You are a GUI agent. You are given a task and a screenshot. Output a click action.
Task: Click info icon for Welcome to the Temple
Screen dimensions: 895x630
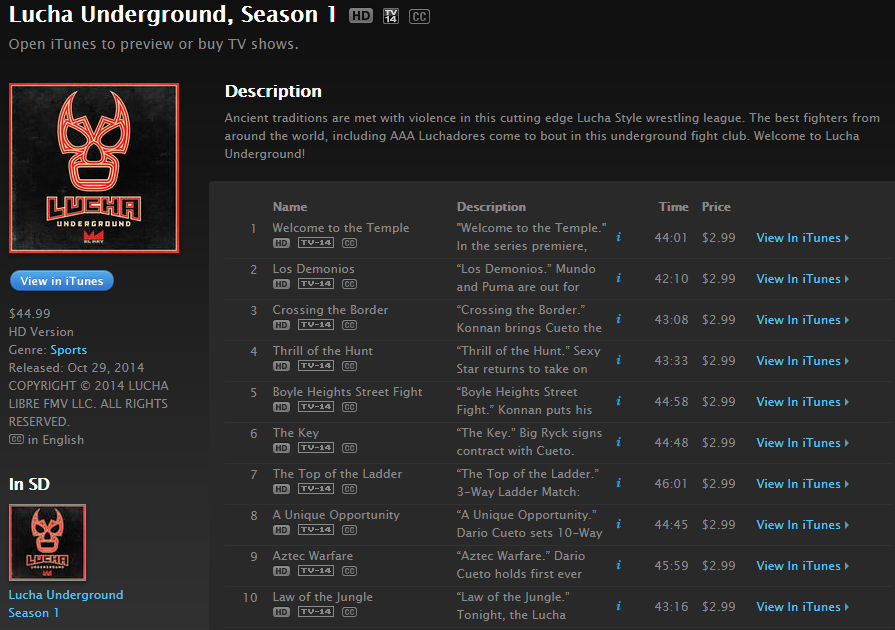pyautogui.click(x=619, y=237)
